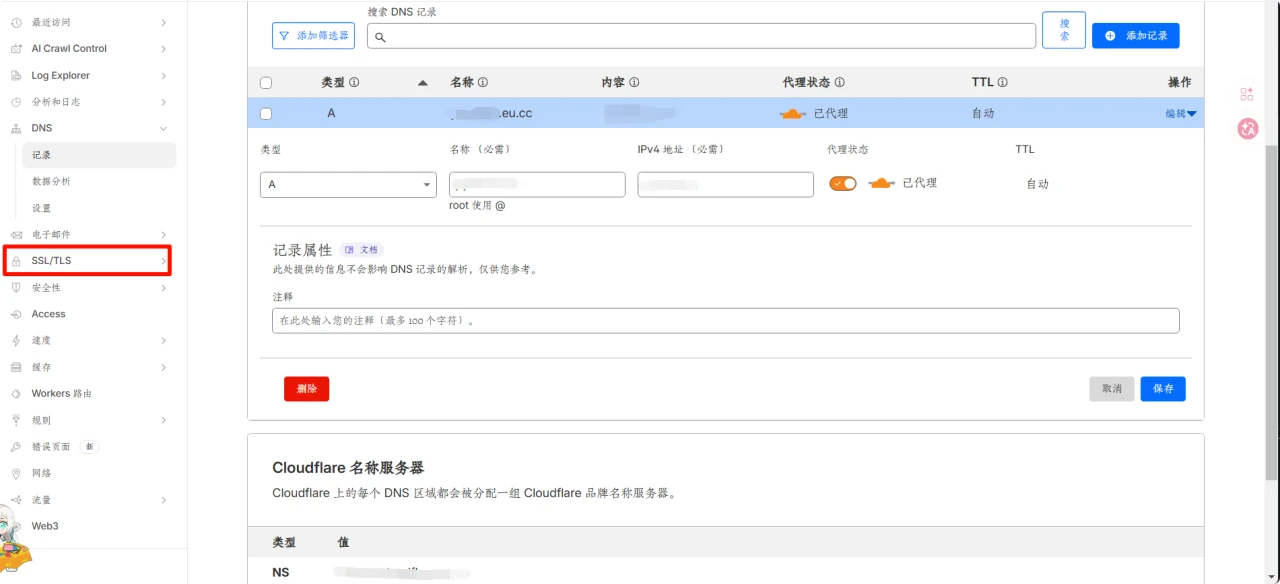Viewport: 1280px width, 584px height.
Task: Open the record 类型 dropdown showing A
Action: click(x=348, y=185)
